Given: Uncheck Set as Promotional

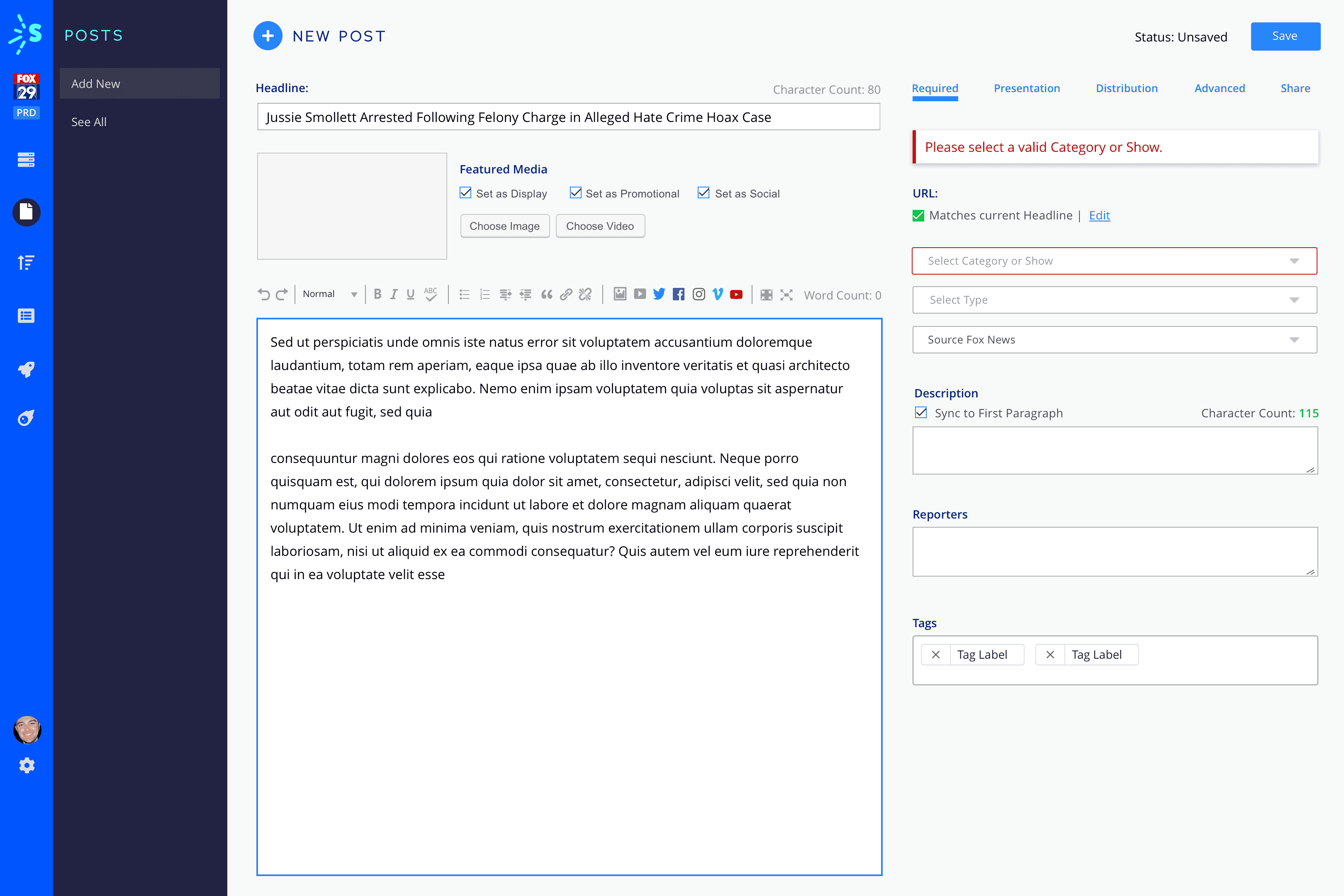Looking at the screenshot, I should click(575, 192).
